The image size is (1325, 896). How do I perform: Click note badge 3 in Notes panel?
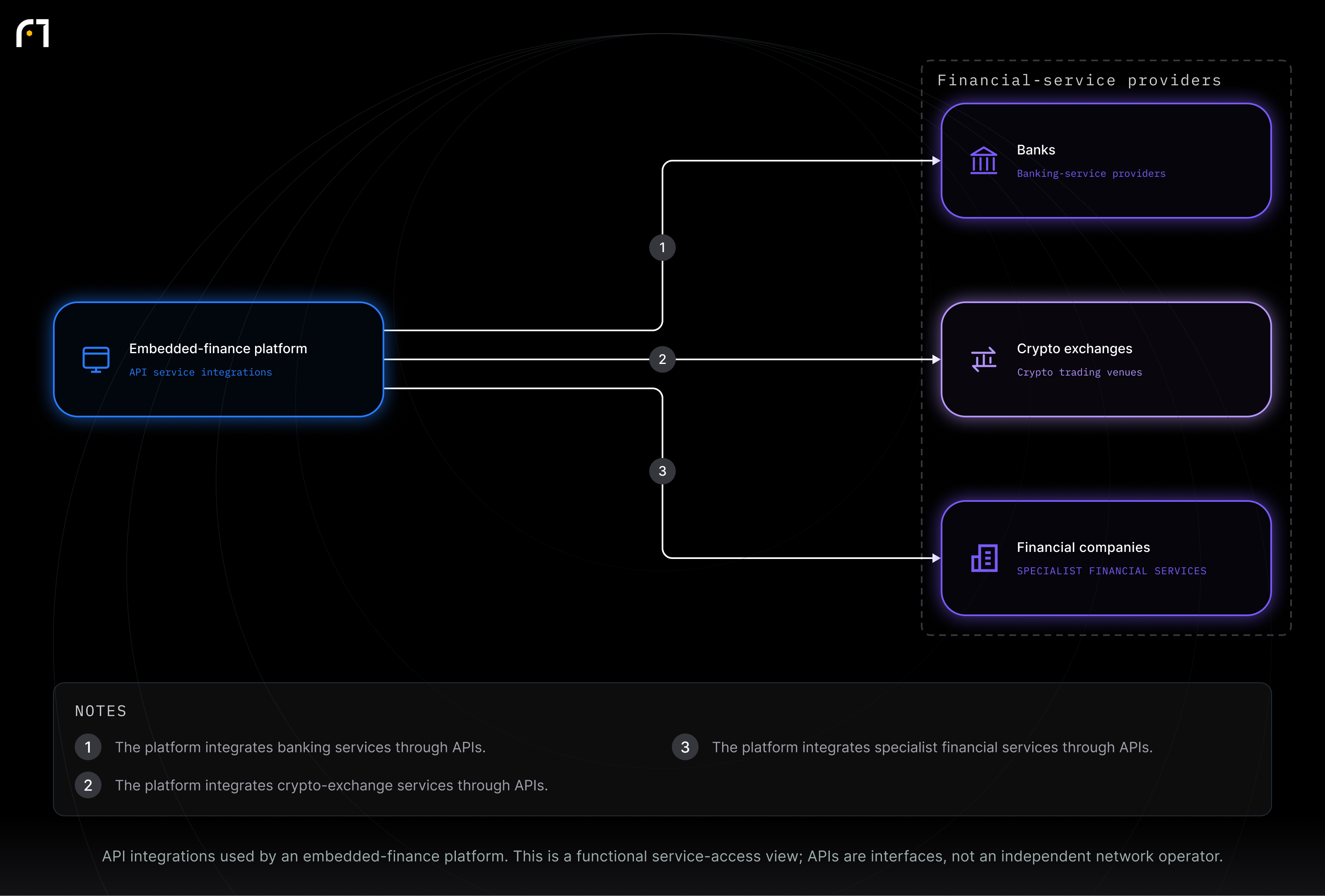[685, 747]
